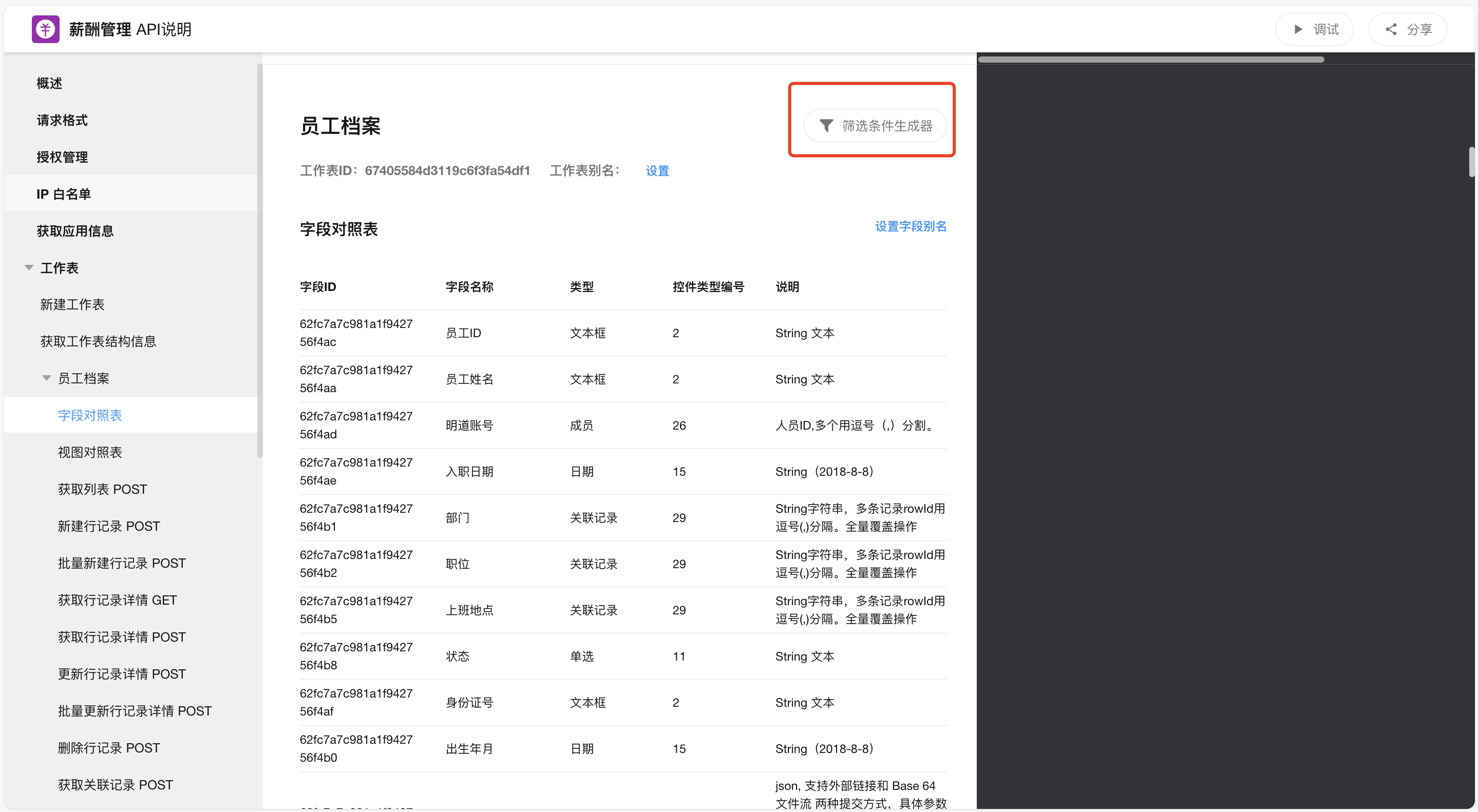Collapse the 员工档案 tree node
Viewport: 1478px width, 812px height.
point(46,378)
